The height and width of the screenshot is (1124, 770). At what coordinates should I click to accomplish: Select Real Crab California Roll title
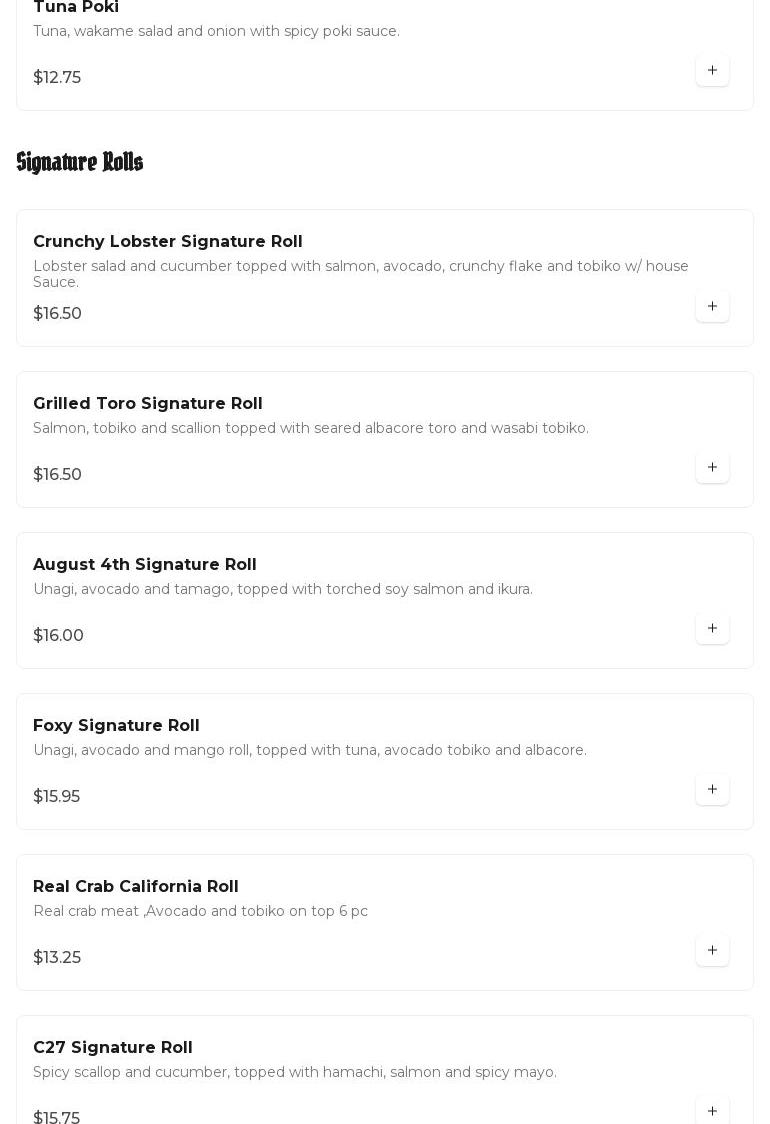[135, 886]
